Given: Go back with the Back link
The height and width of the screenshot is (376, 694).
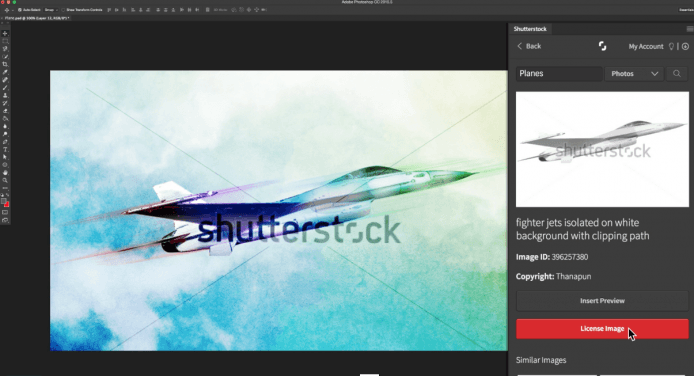Looking at the screenshot, I should [529, 46].
